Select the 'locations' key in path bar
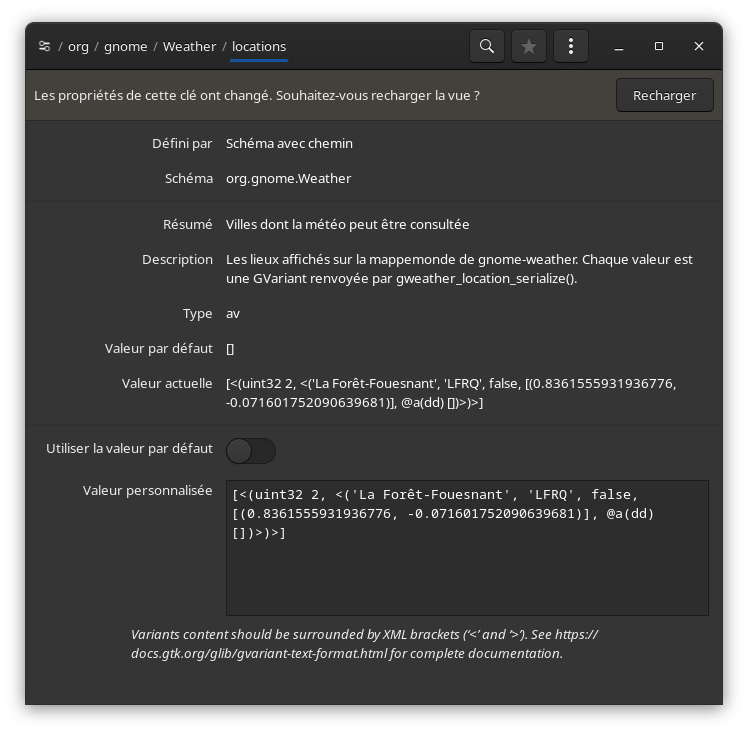The height and width of the screenshot is (733, 748). [x=259, y=46]
